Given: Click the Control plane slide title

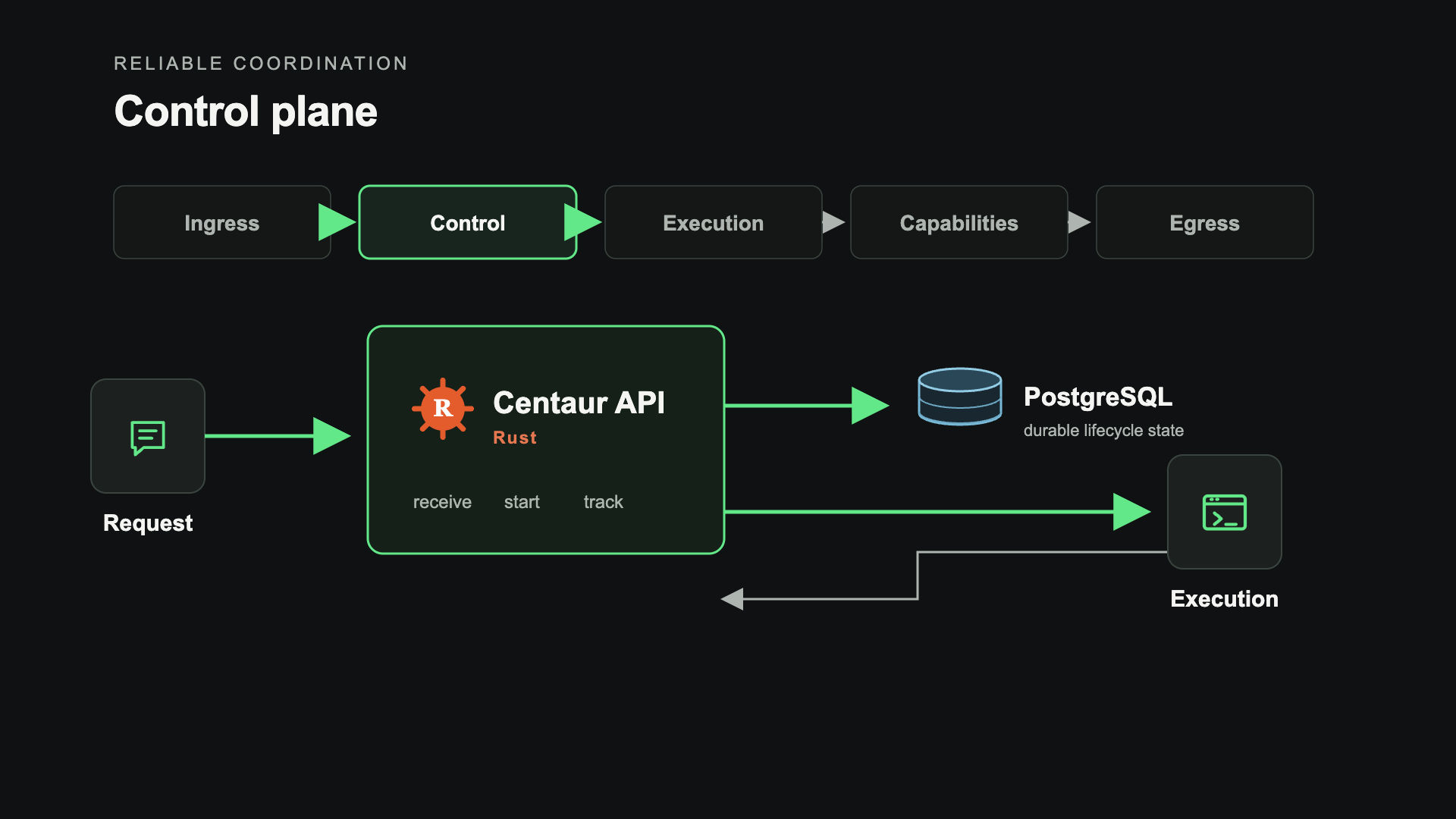Looking at the screenshot, I should [246, 111].
